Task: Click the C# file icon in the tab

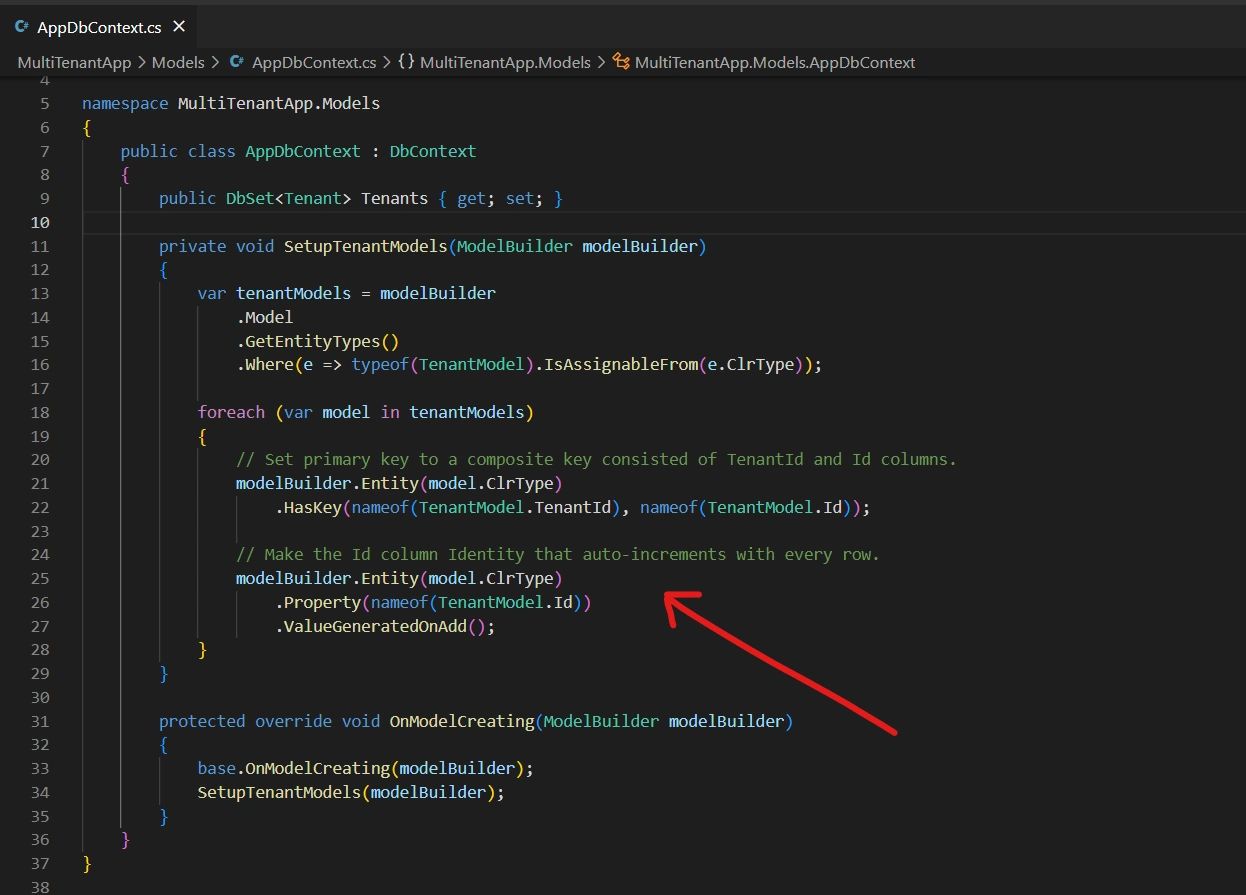Action: (21, 27)
